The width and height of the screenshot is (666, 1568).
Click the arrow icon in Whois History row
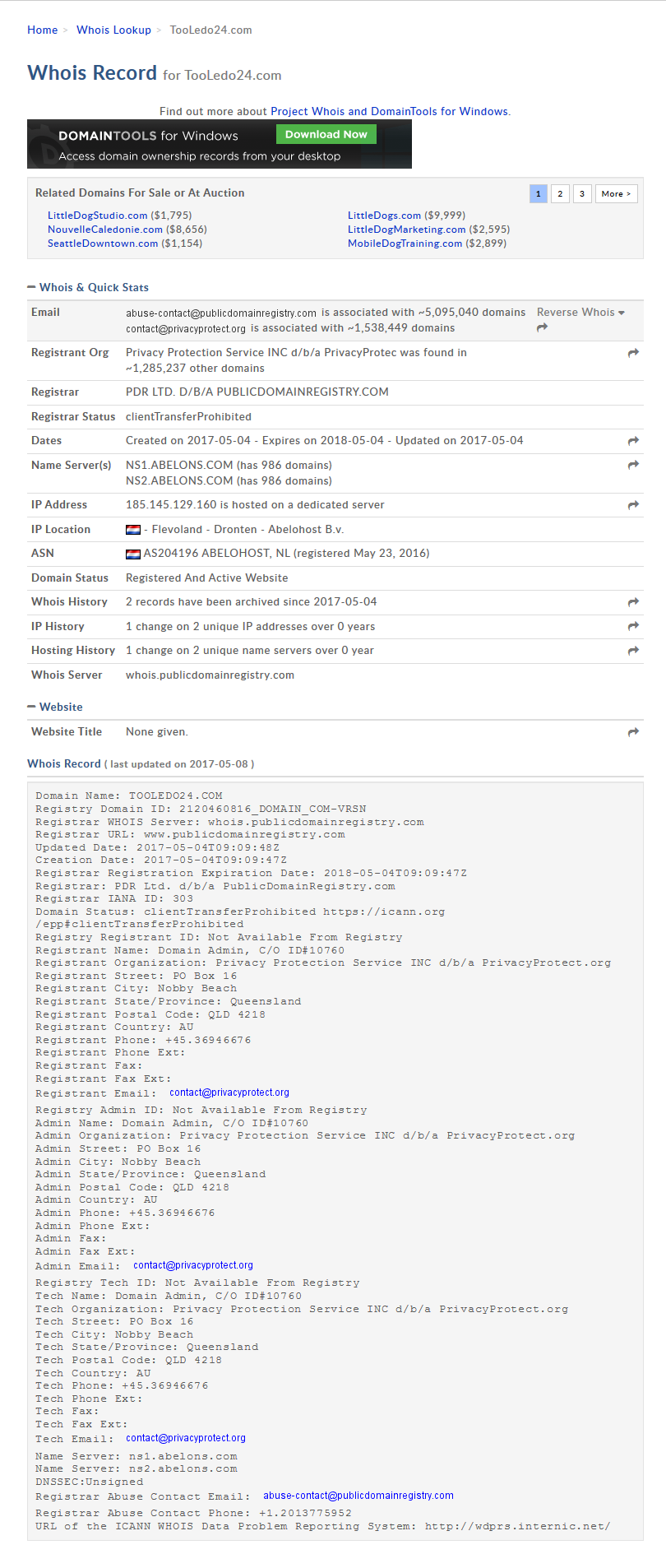[x=633, y=602]
